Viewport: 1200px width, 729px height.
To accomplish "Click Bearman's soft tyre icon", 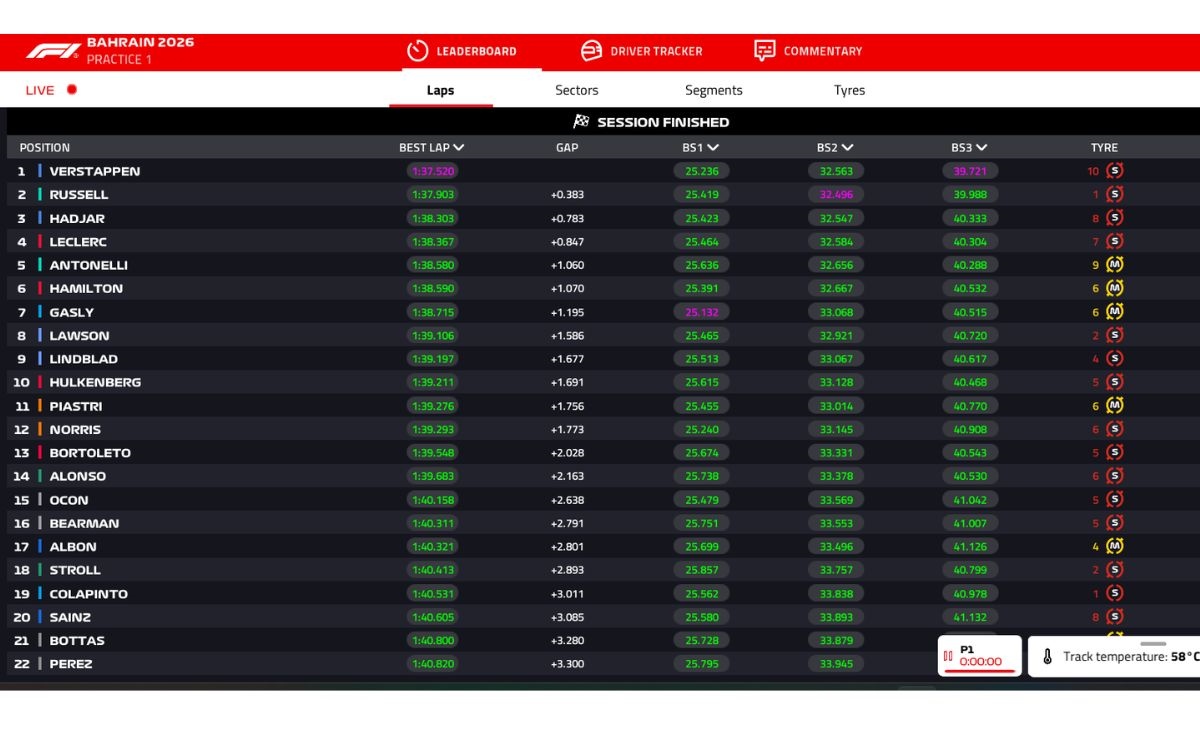I will pyautogui.click(x=1115, y=523).
